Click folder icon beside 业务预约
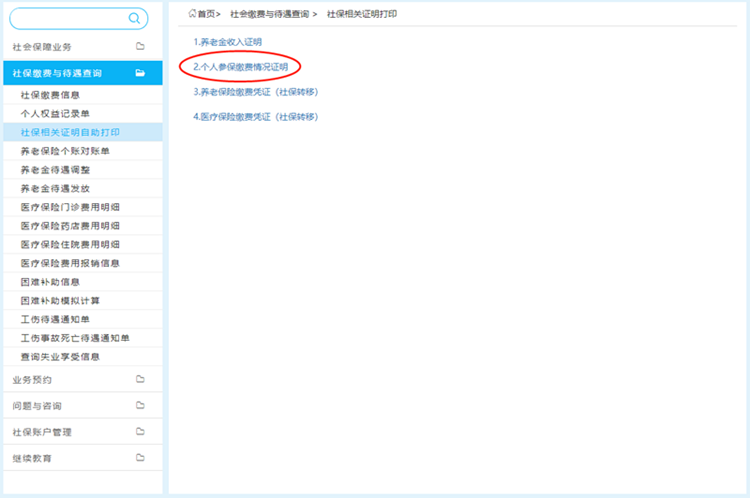750x498 pixels. (140, 379)
